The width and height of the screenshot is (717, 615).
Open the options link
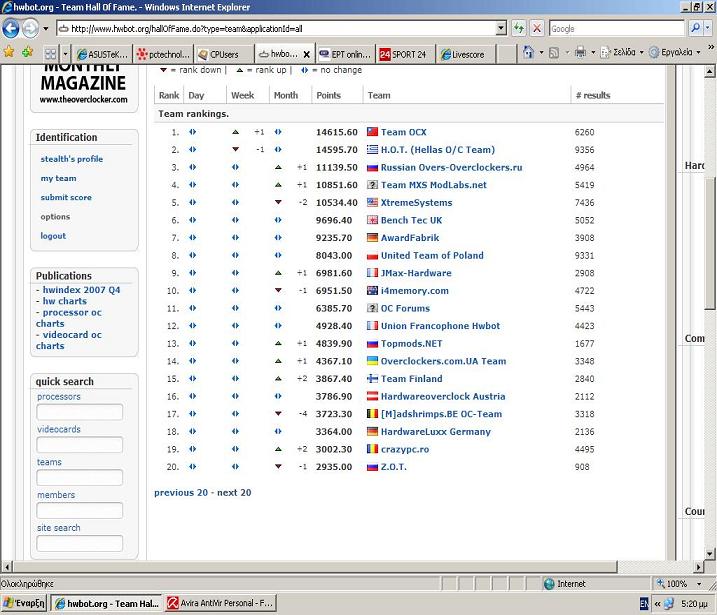55,217
